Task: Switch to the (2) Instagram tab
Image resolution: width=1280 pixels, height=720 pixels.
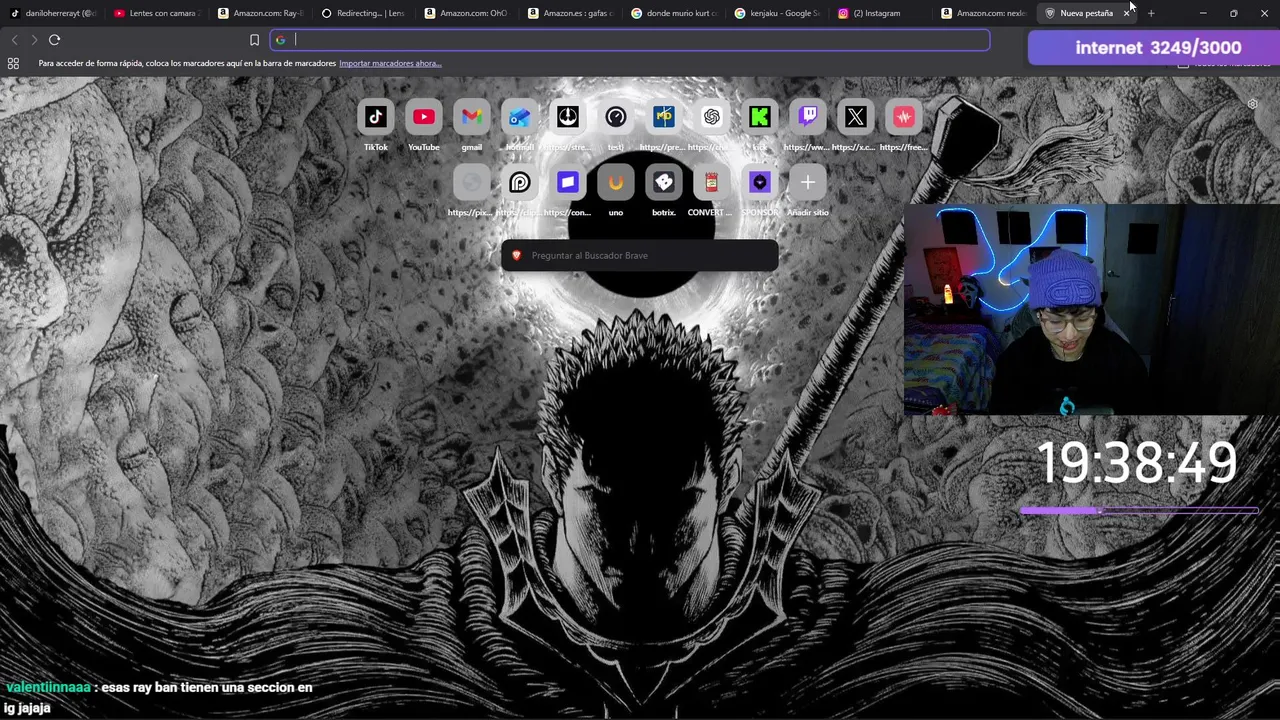Action: [x=880, y=13]
